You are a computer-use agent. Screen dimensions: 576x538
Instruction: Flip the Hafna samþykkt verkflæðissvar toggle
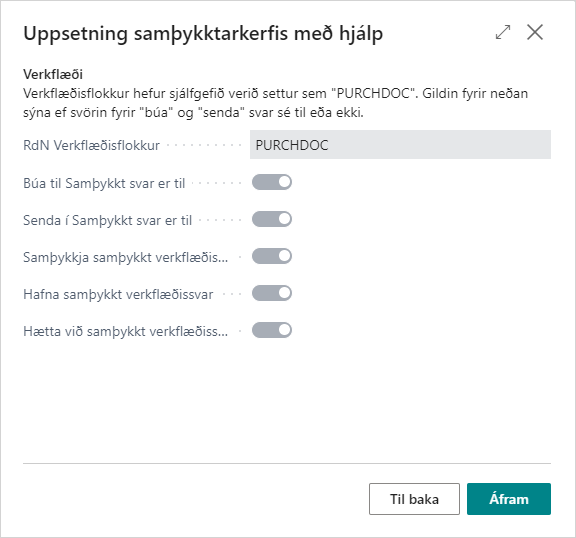[272, 293]
